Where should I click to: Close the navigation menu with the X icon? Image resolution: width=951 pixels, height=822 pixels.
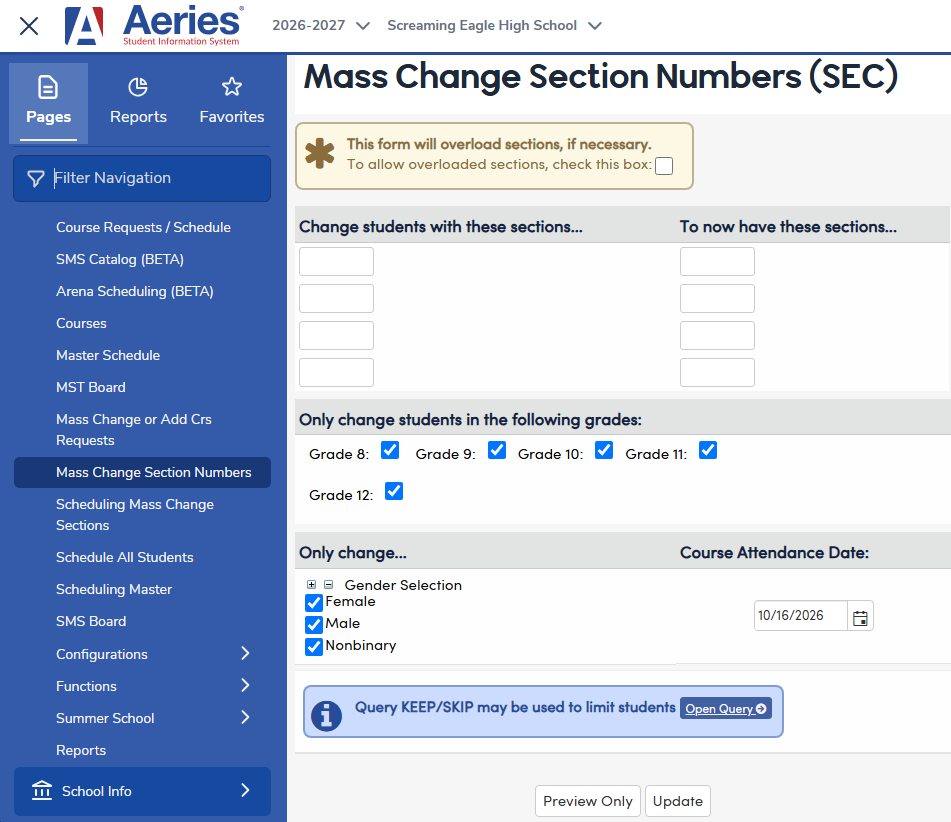tap(29, 26)
